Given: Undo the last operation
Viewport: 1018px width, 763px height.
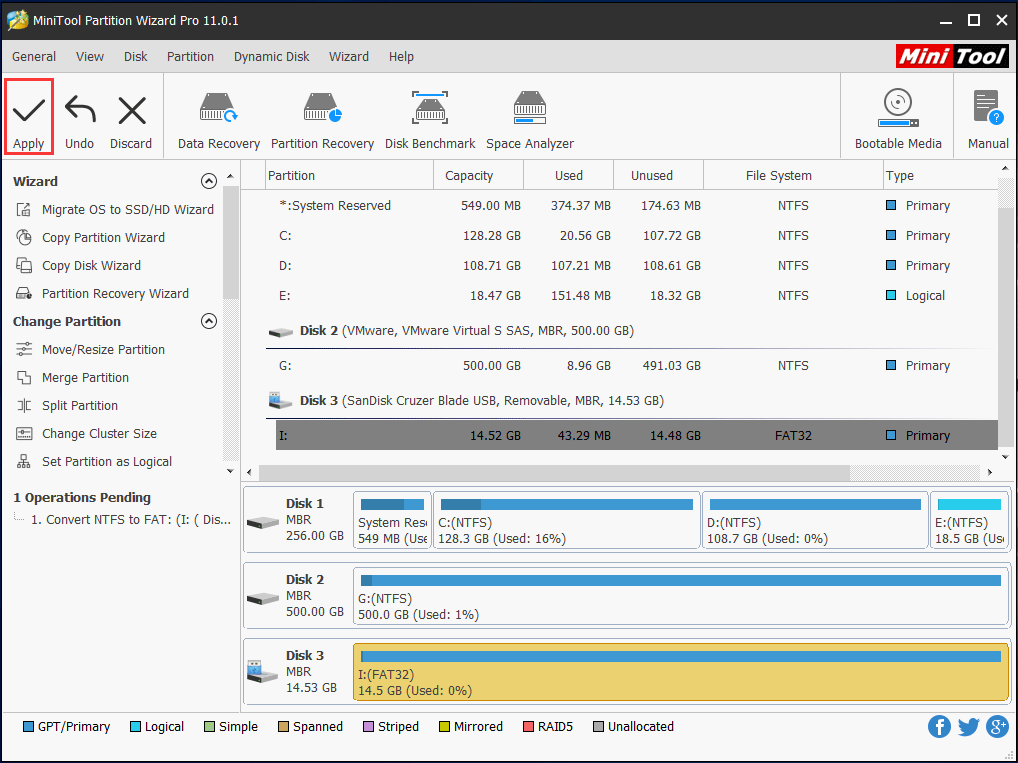Looking at the screenshot, I should point(80,121).
